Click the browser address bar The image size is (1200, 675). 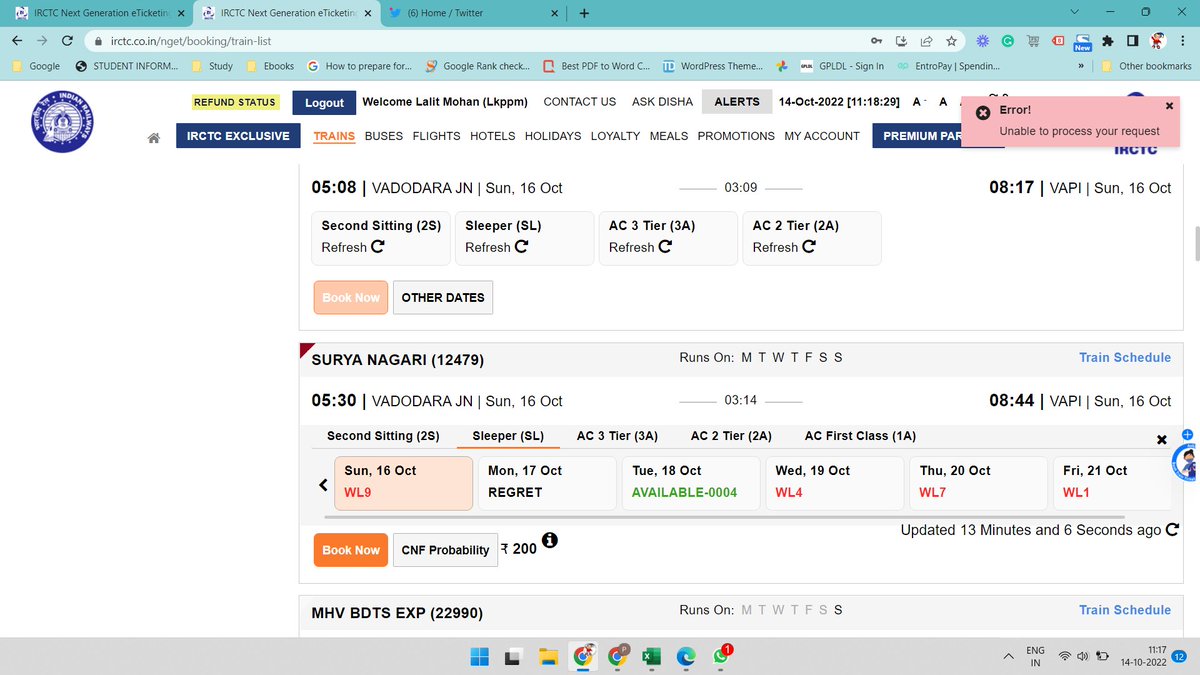pyautogui.click(x=480, y=41)
